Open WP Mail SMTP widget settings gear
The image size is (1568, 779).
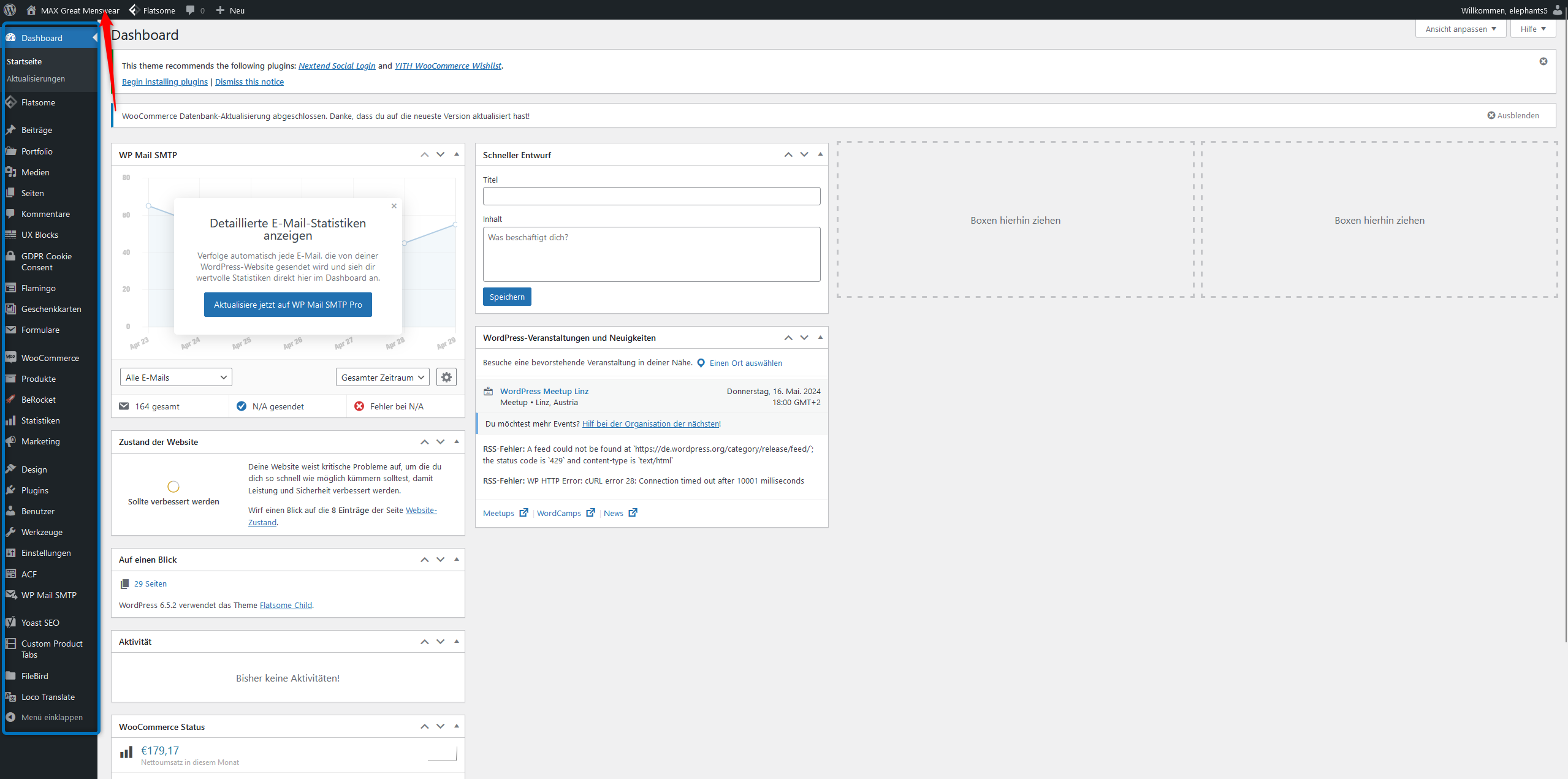pos(446,377)
